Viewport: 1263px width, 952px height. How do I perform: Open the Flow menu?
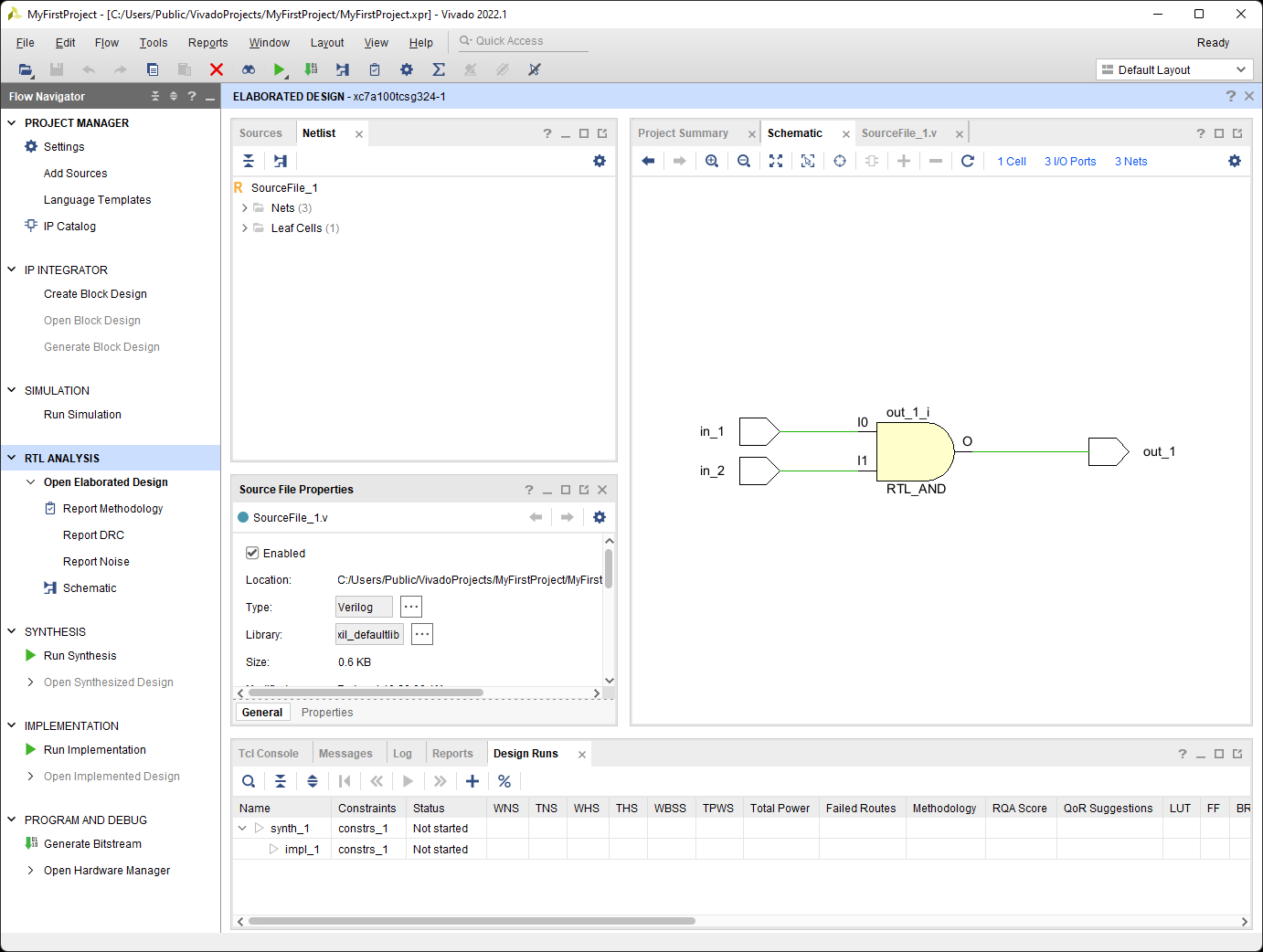(107, 43)
